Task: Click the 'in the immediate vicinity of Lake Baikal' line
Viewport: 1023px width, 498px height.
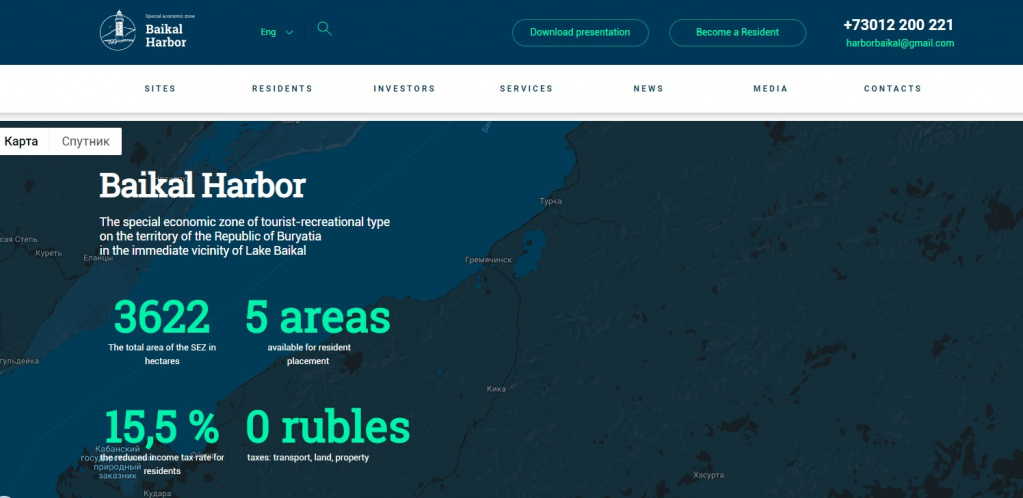Action: pos(202,251)
